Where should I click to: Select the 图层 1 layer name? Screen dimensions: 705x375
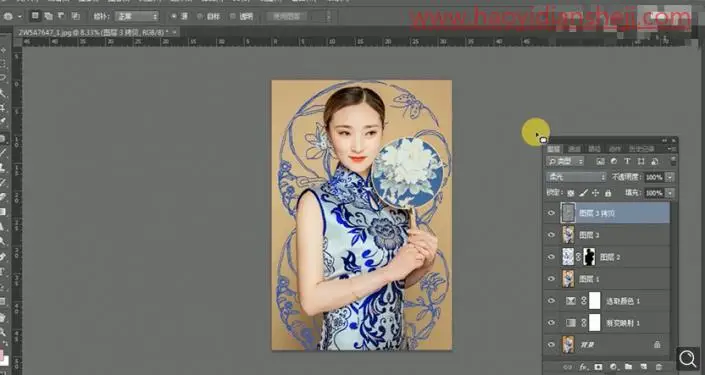click(x=589, y=279)
